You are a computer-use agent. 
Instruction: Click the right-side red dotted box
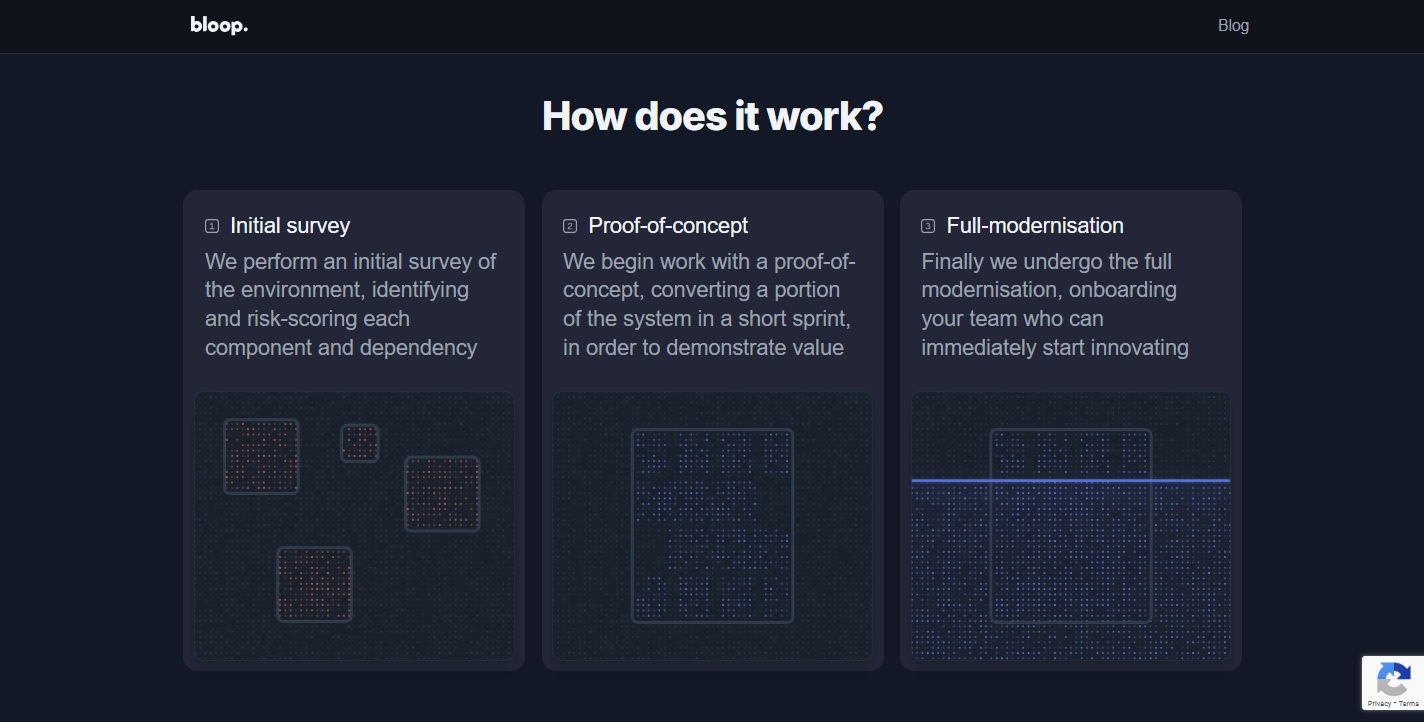click(442, 494)
